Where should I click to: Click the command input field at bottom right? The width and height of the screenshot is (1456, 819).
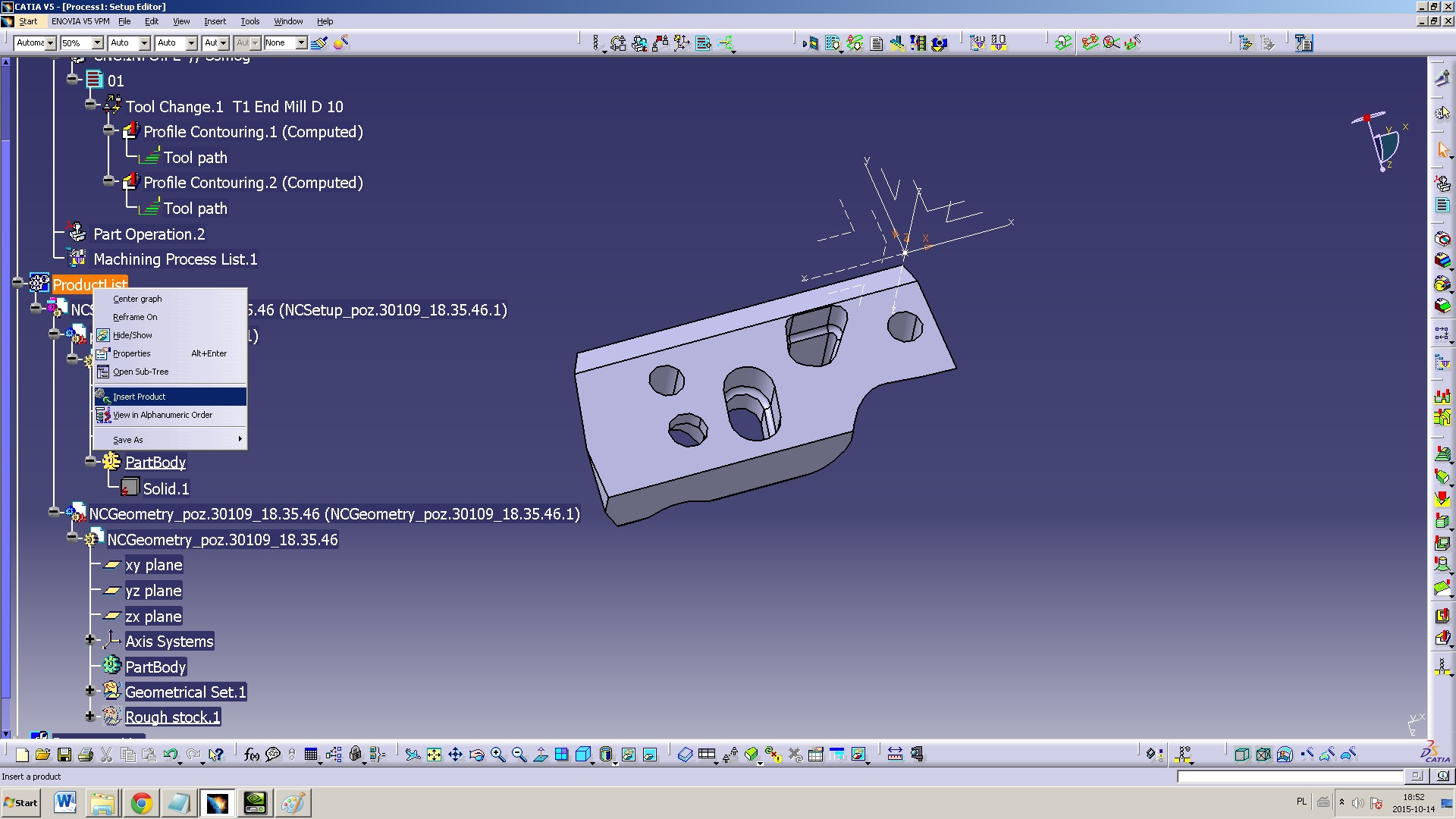1290,776
